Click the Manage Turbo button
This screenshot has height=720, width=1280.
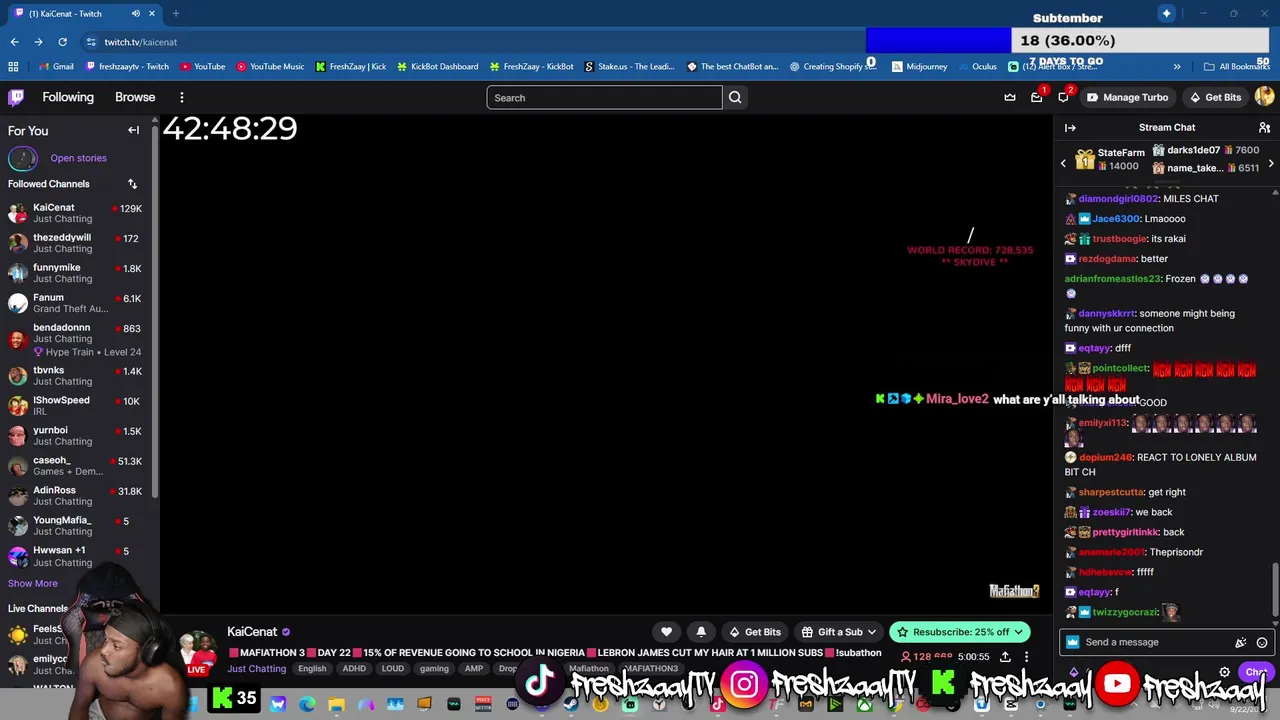click(1127, 97)
